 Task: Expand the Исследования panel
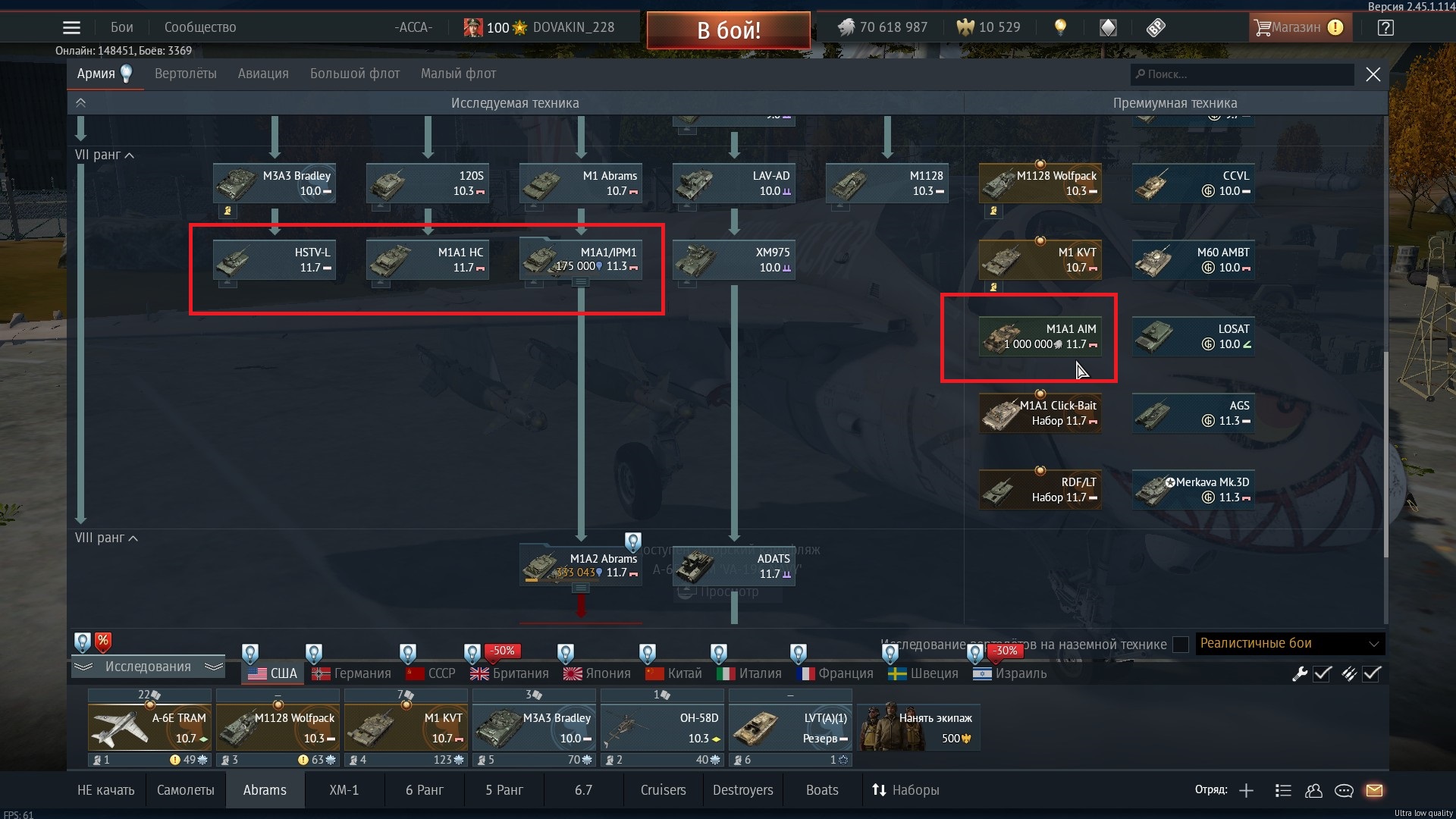click(148, 667)
